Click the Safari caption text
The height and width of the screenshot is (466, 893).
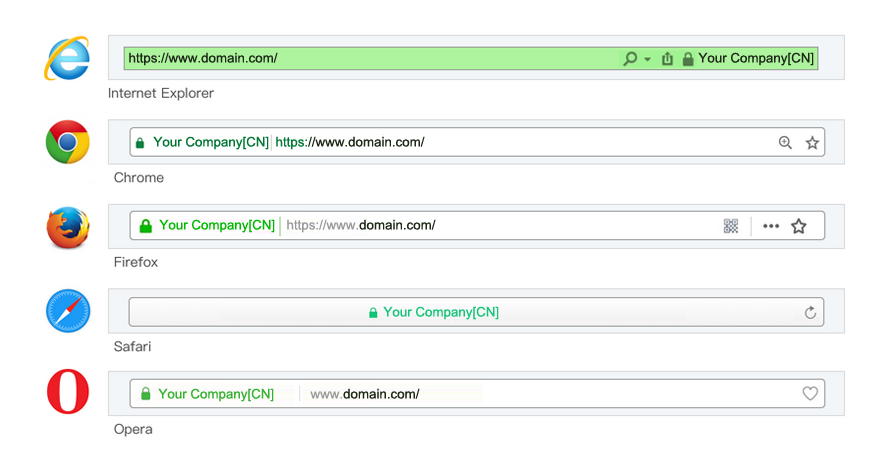pyautogui.click(x=132, y=346)
